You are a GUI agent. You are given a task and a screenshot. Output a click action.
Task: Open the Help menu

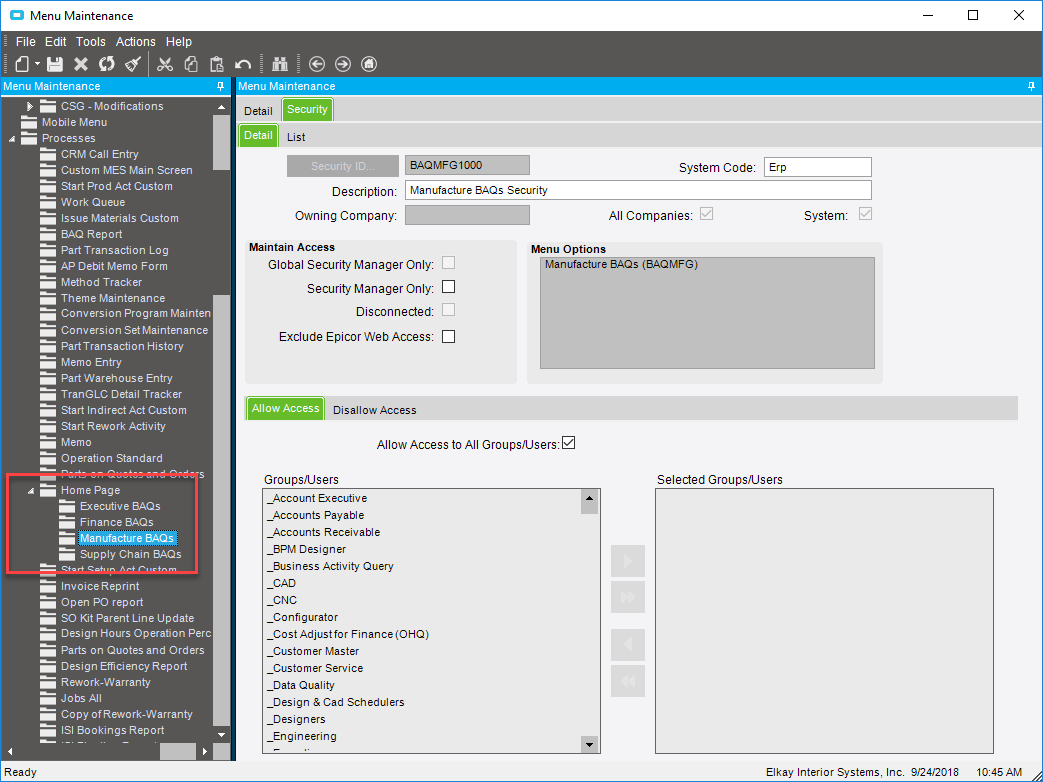pyautogui.click(x=178, y=41)
